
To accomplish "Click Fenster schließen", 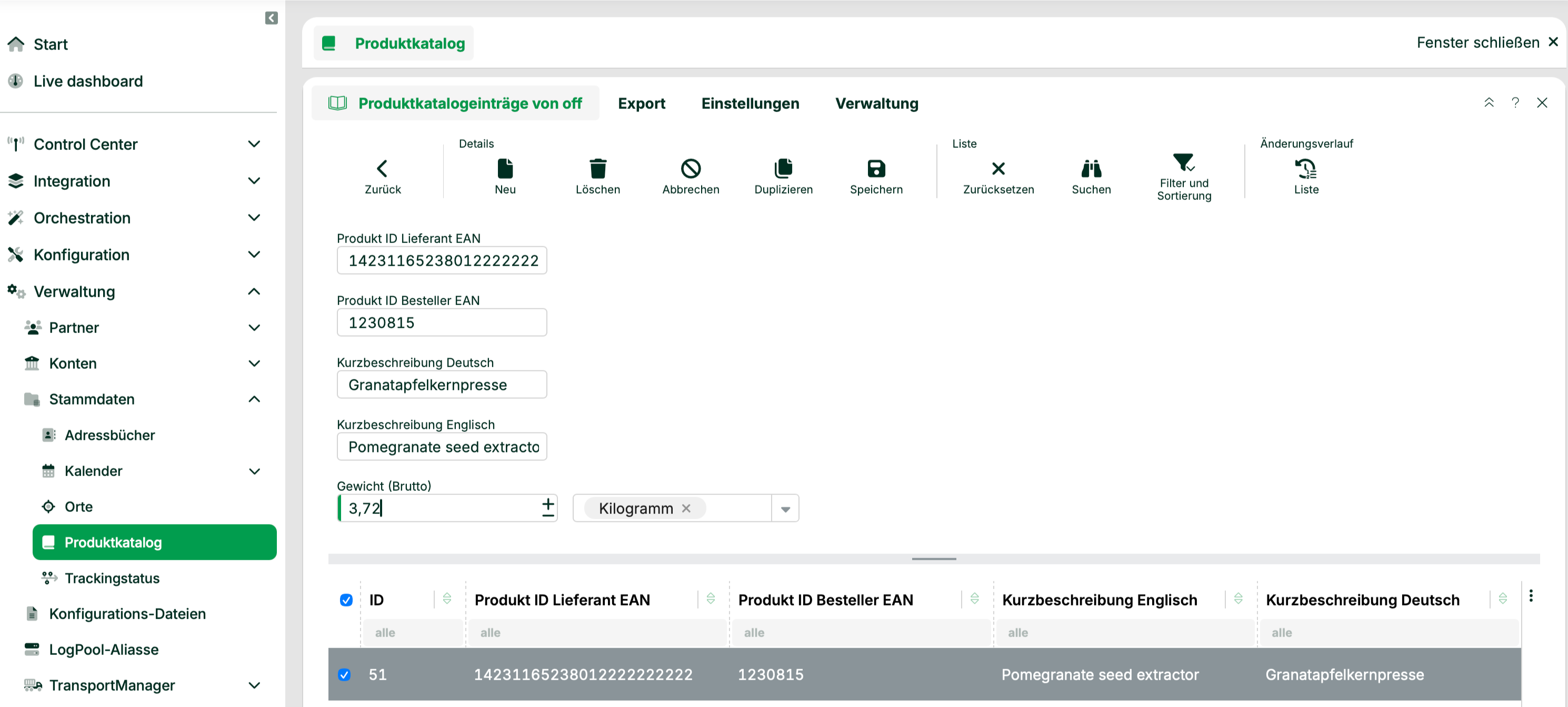I will point(1486,43).
